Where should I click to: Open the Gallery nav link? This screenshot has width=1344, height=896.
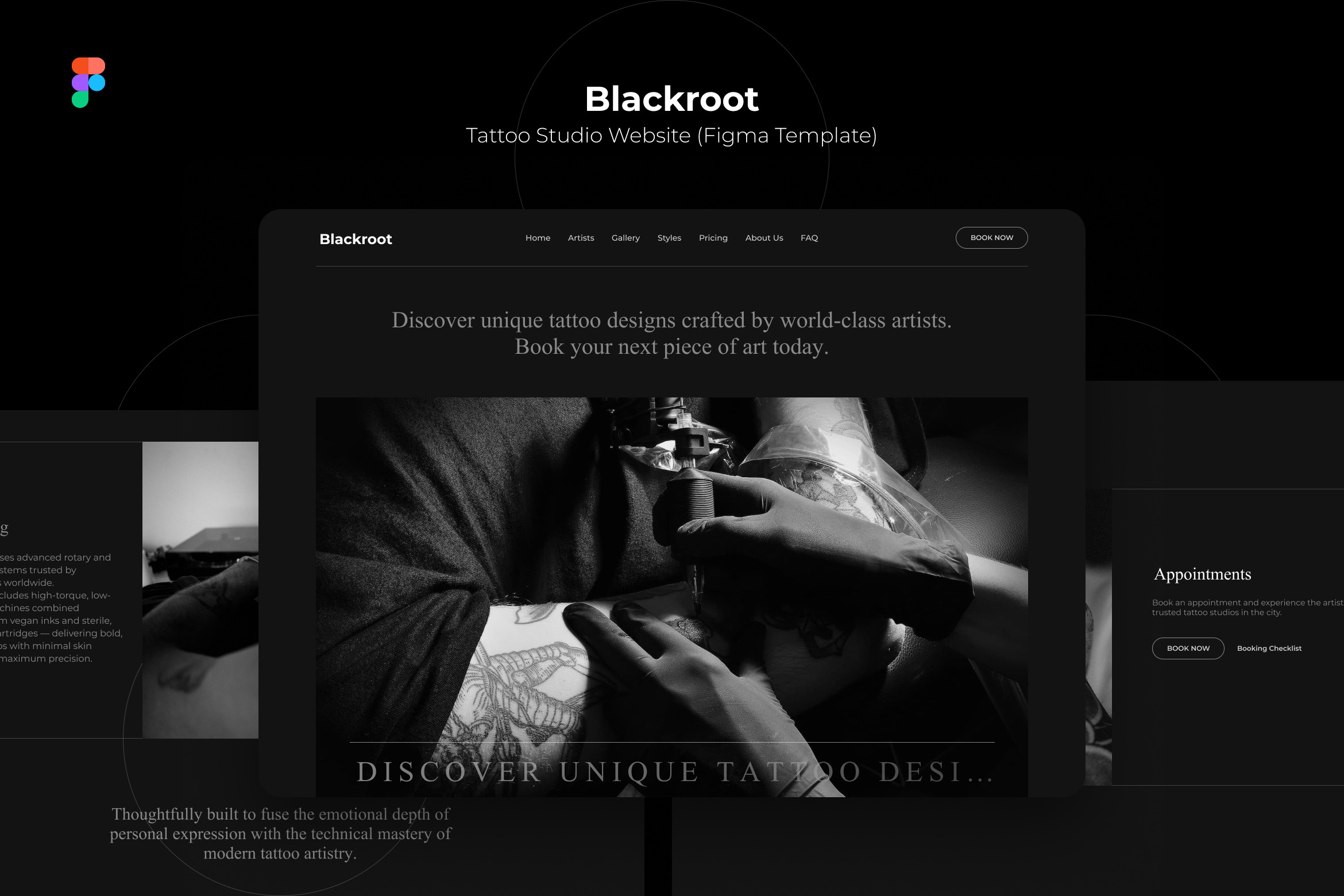coord(625,238)
